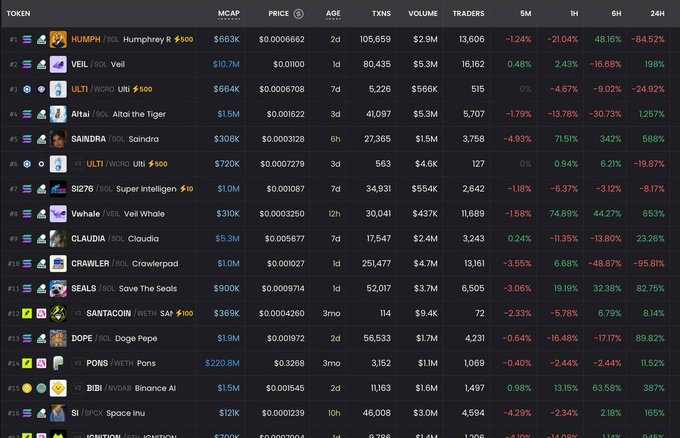Screen dimensions: 680x438
Task: Open the HUMPH Humphrey token pair
Action: (121, 39)
